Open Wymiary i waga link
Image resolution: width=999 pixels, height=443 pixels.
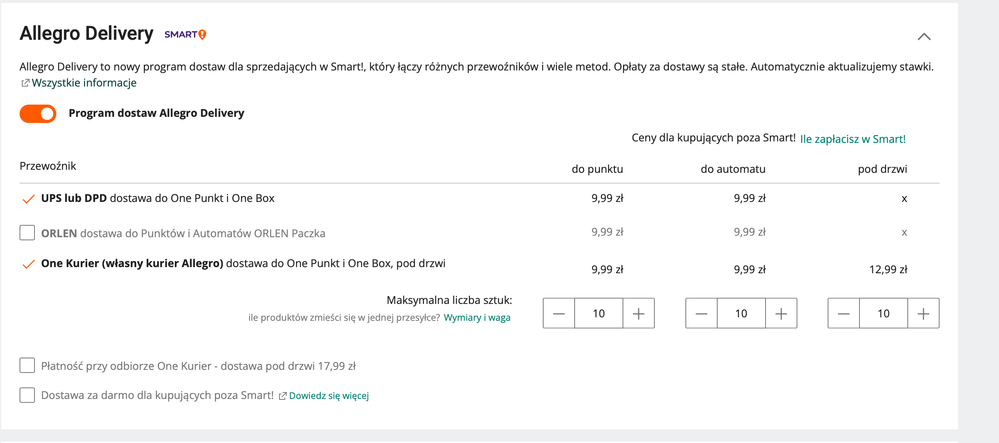(477, 317)
